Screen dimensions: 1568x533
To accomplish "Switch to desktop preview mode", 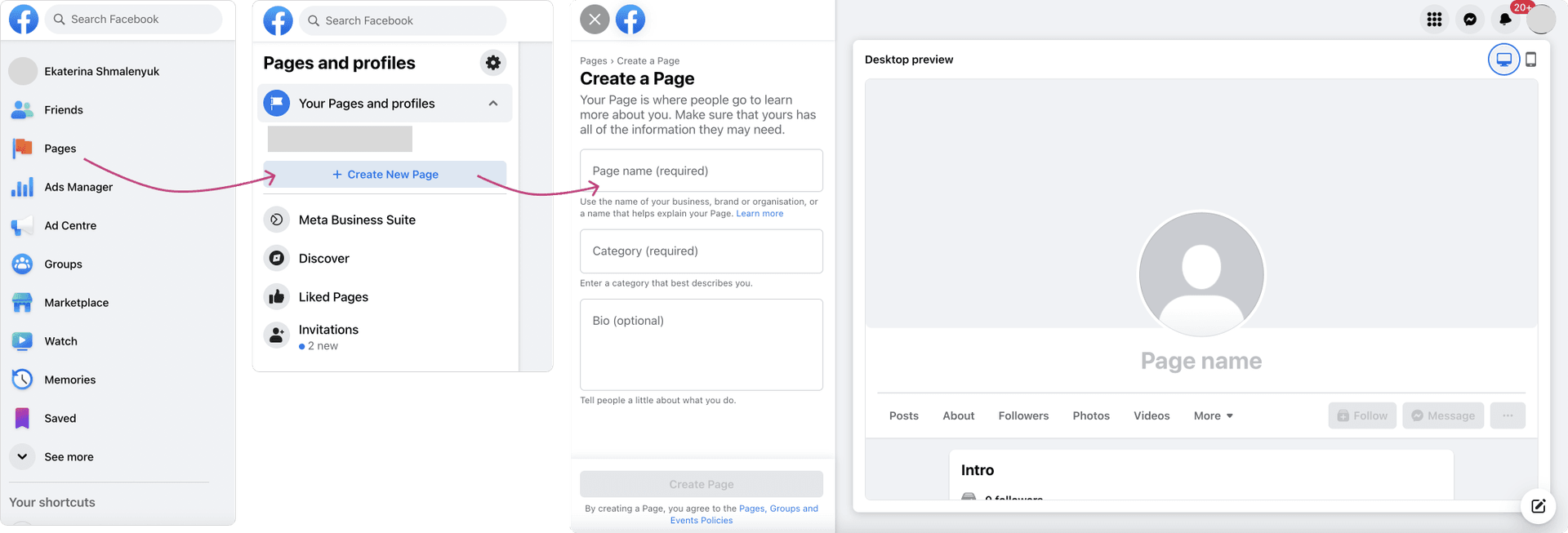I will click(1503, 60).
